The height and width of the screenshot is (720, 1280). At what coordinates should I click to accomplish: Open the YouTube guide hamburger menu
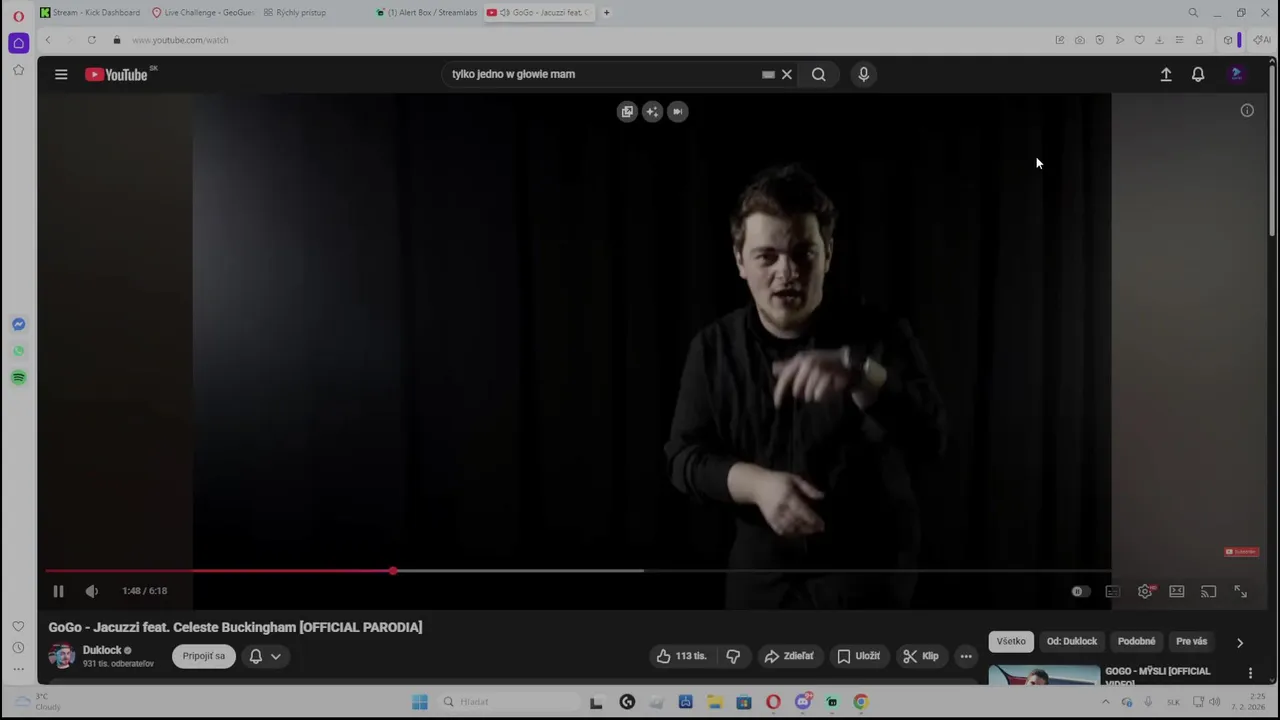(61, 74)
